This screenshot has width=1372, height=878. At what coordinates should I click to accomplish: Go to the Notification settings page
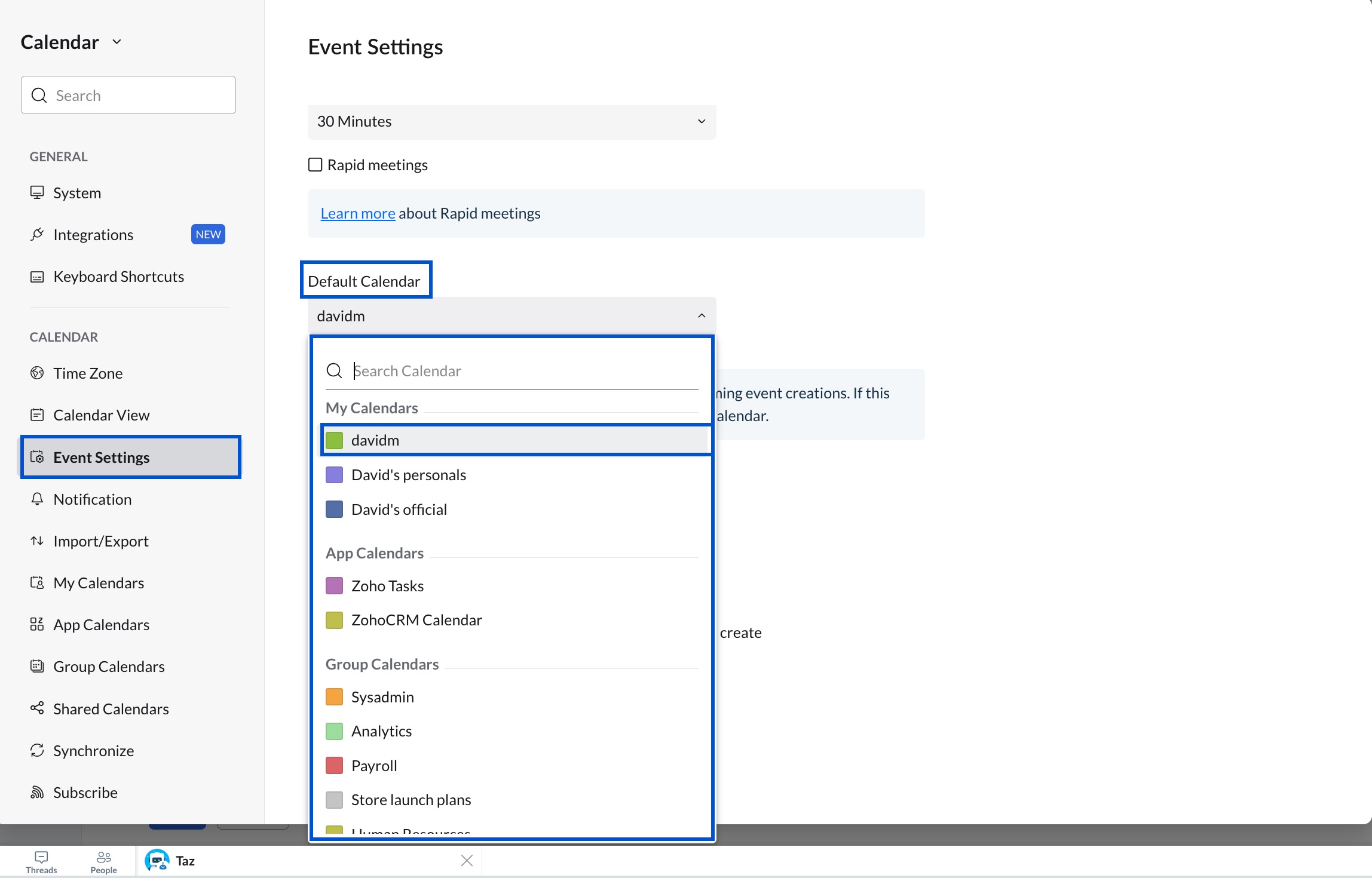[92, 499]
